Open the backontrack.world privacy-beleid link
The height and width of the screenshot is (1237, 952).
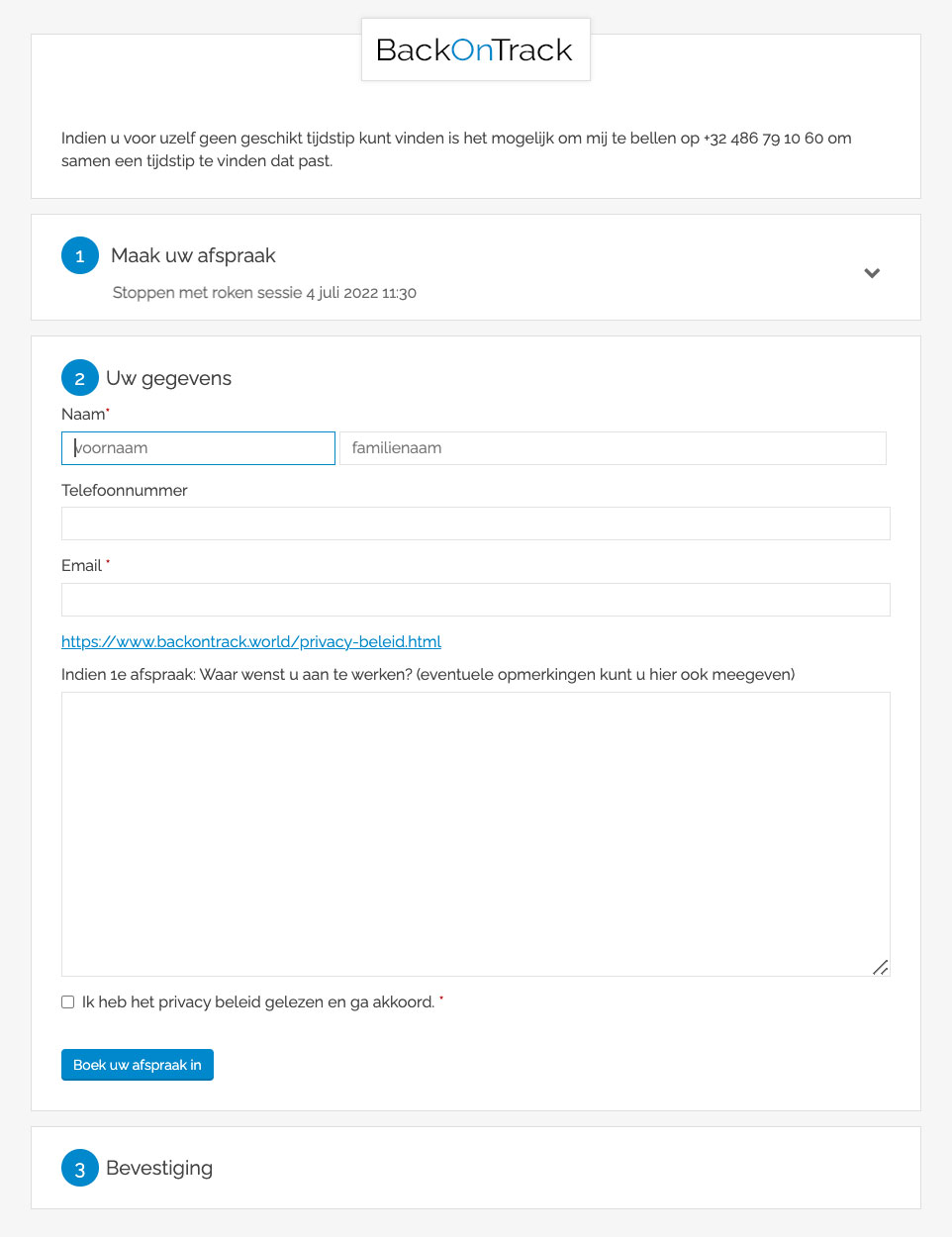click(251, 641)
